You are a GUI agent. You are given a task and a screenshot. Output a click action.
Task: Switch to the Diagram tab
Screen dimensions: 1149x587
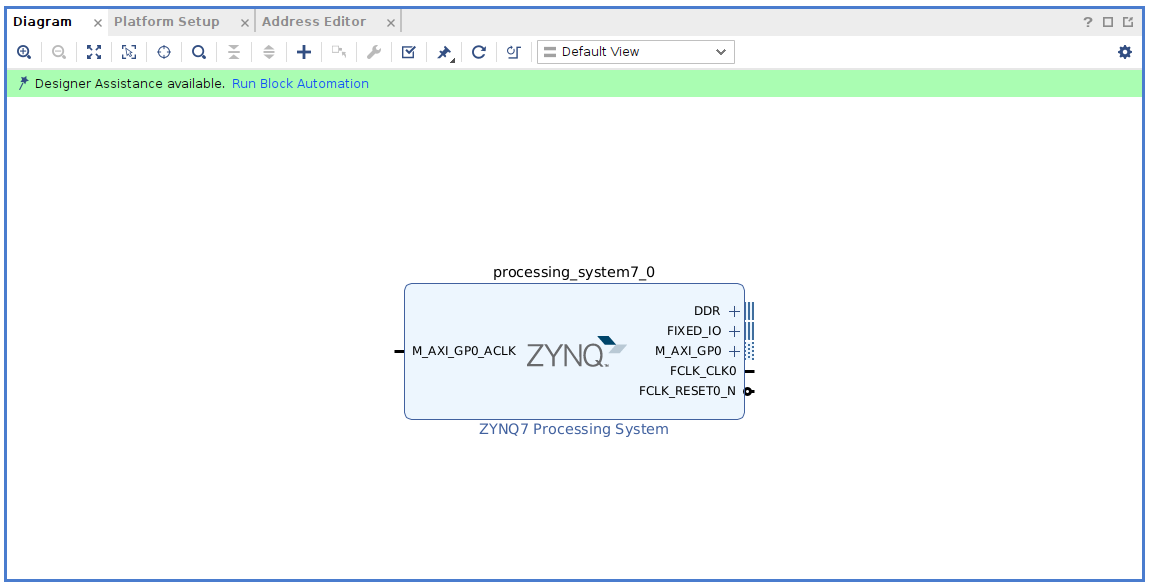tap(43, 22)
